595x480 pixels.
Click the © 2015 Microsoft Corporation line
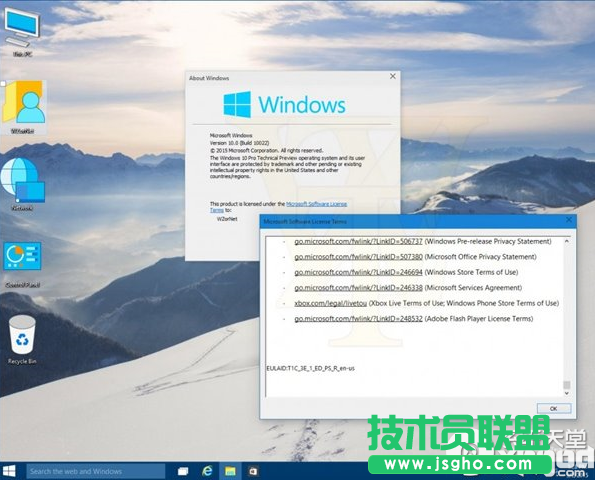pos(266,150)
